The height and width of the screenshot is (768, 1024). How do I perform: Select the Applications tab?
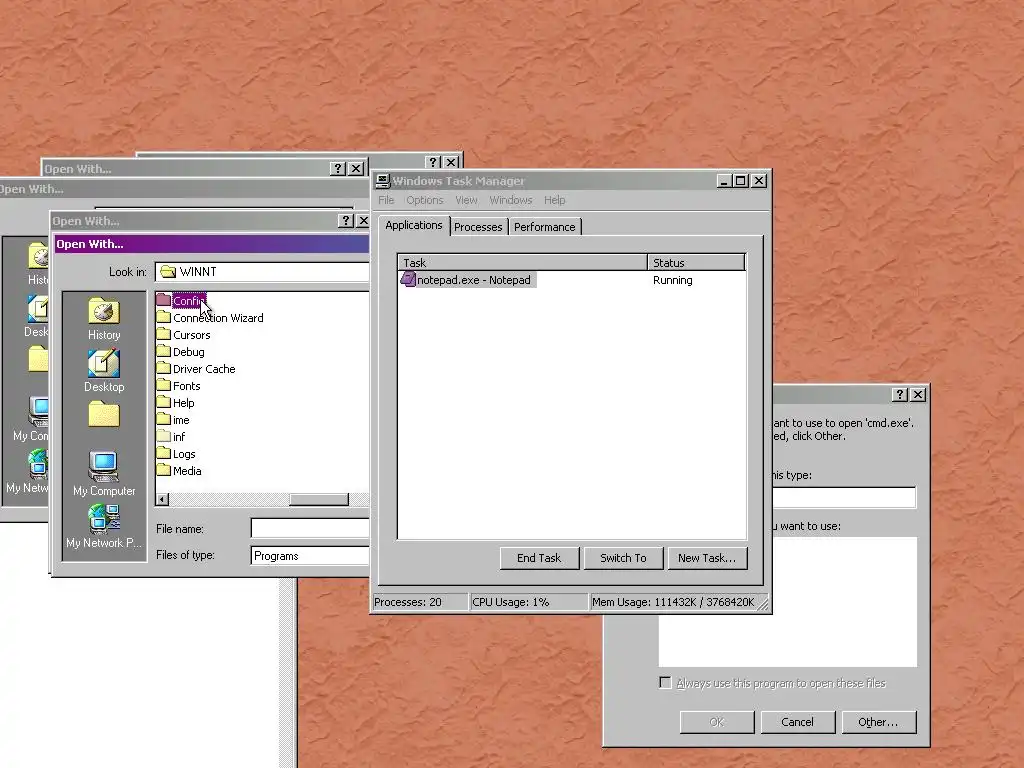pos(413,225)
